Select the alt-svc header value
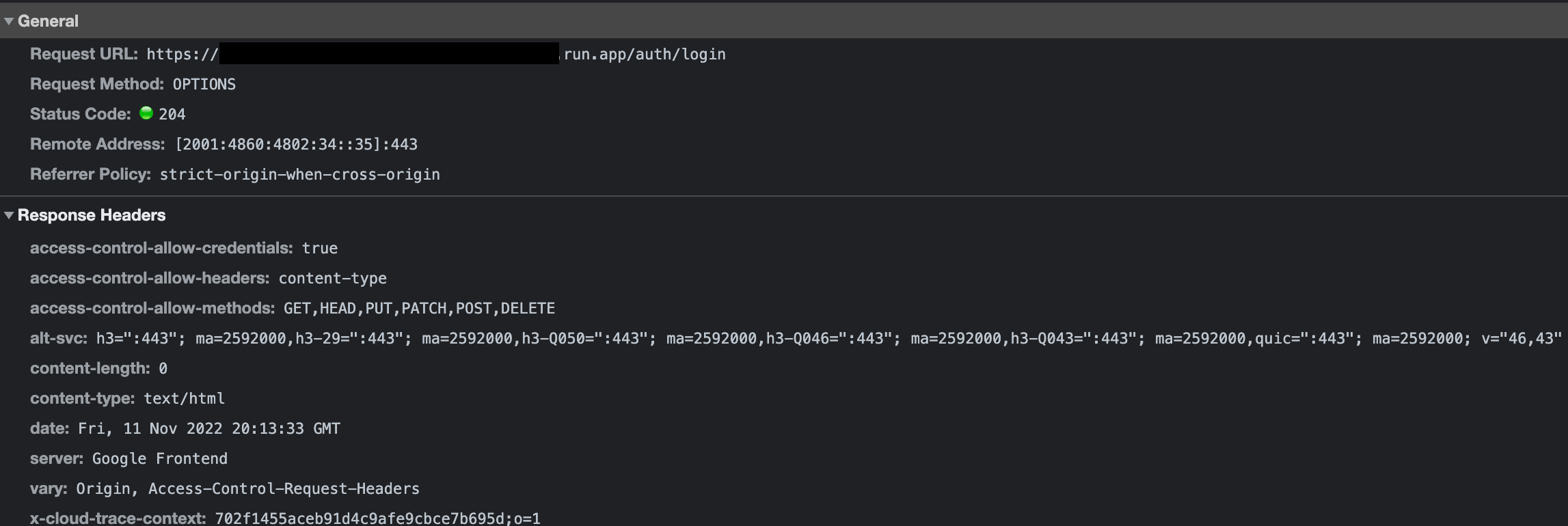 [x=828, y=338]
